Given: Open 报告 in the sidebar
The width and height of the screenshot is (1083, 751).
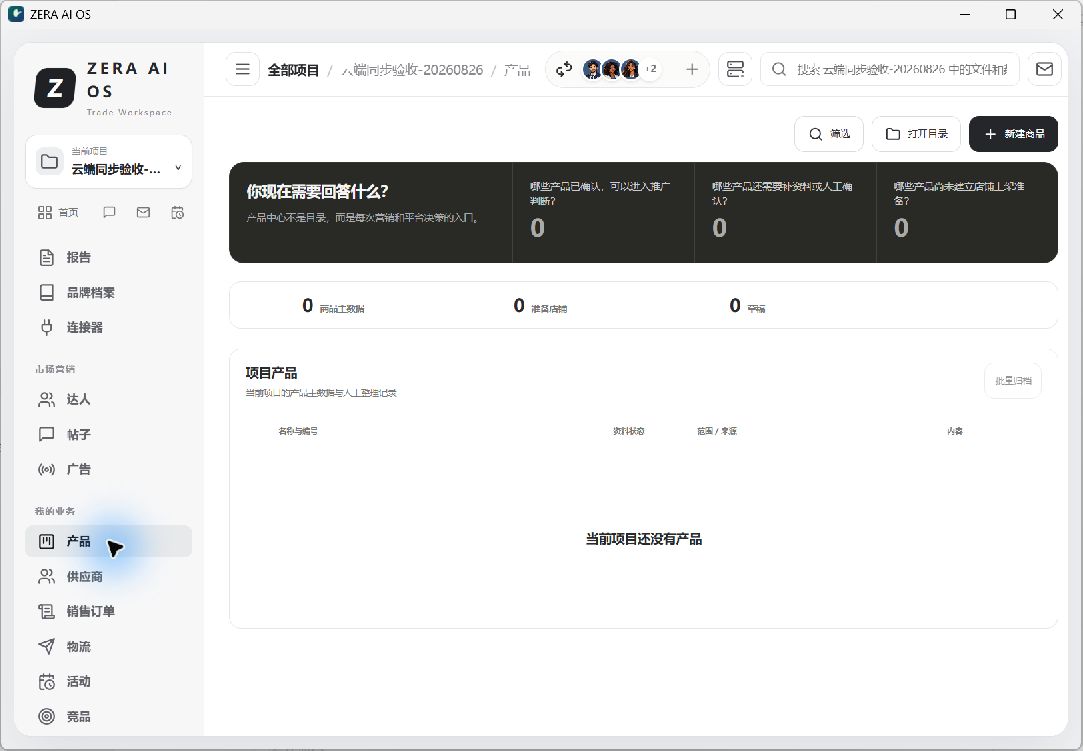Looking at the screenshot, I should tap(108, 257).
